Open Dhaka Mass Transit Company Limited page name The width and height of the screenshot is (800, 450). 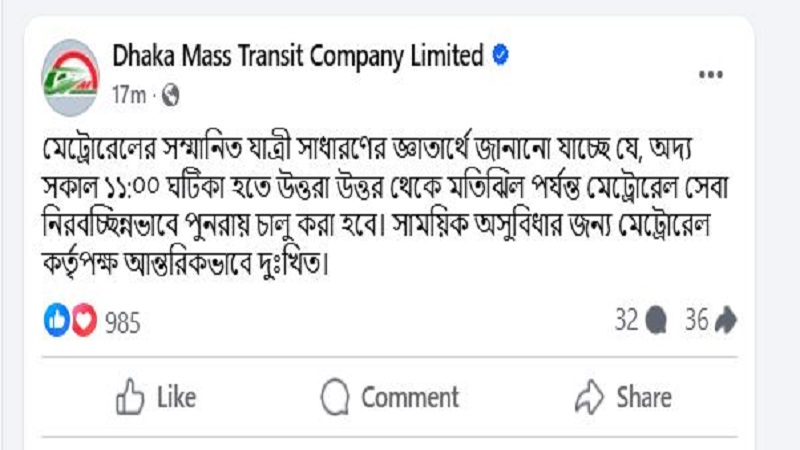[296, 56]
